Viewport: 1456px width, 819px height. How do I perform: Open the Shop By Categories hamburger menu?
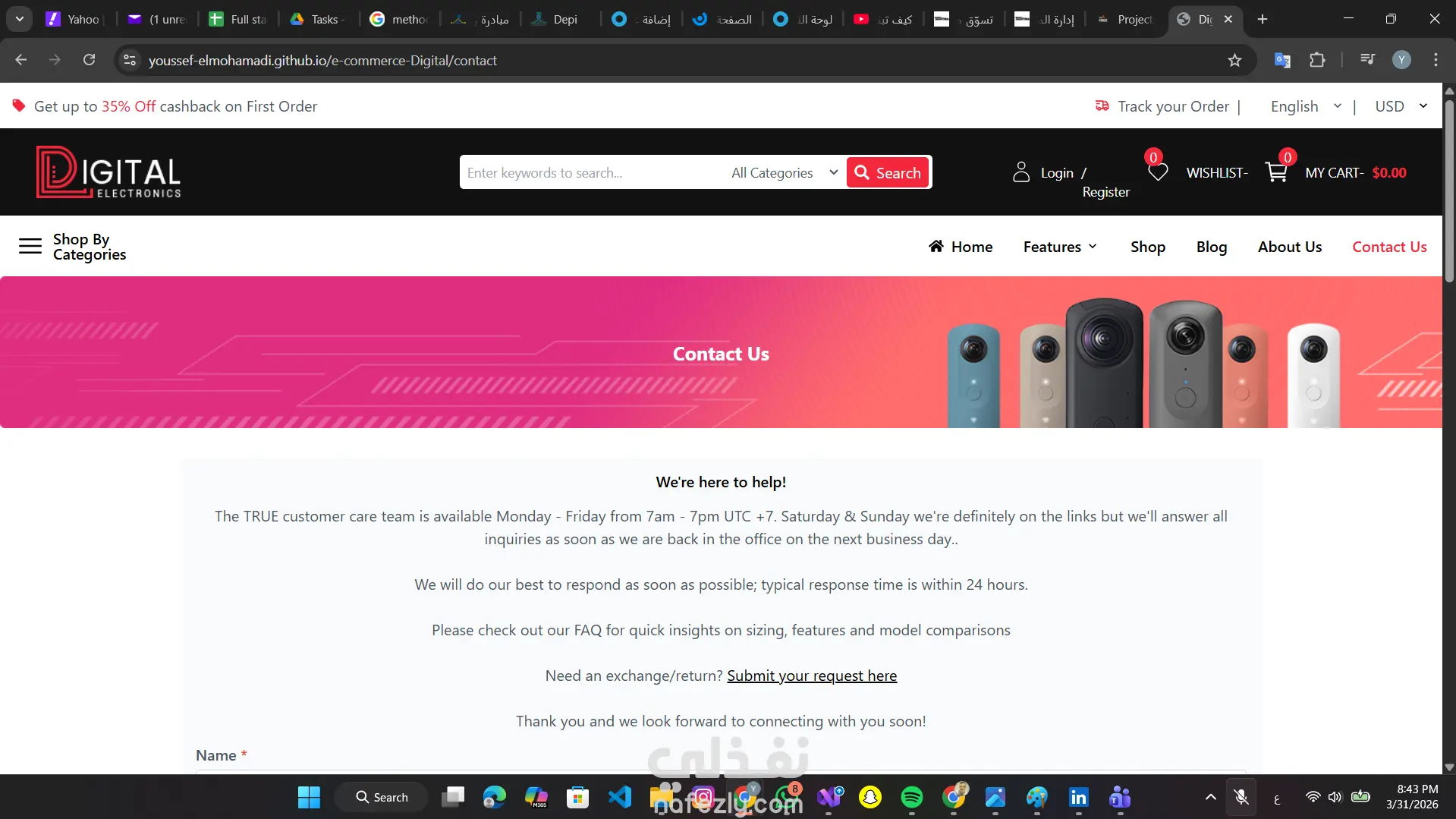30,246
